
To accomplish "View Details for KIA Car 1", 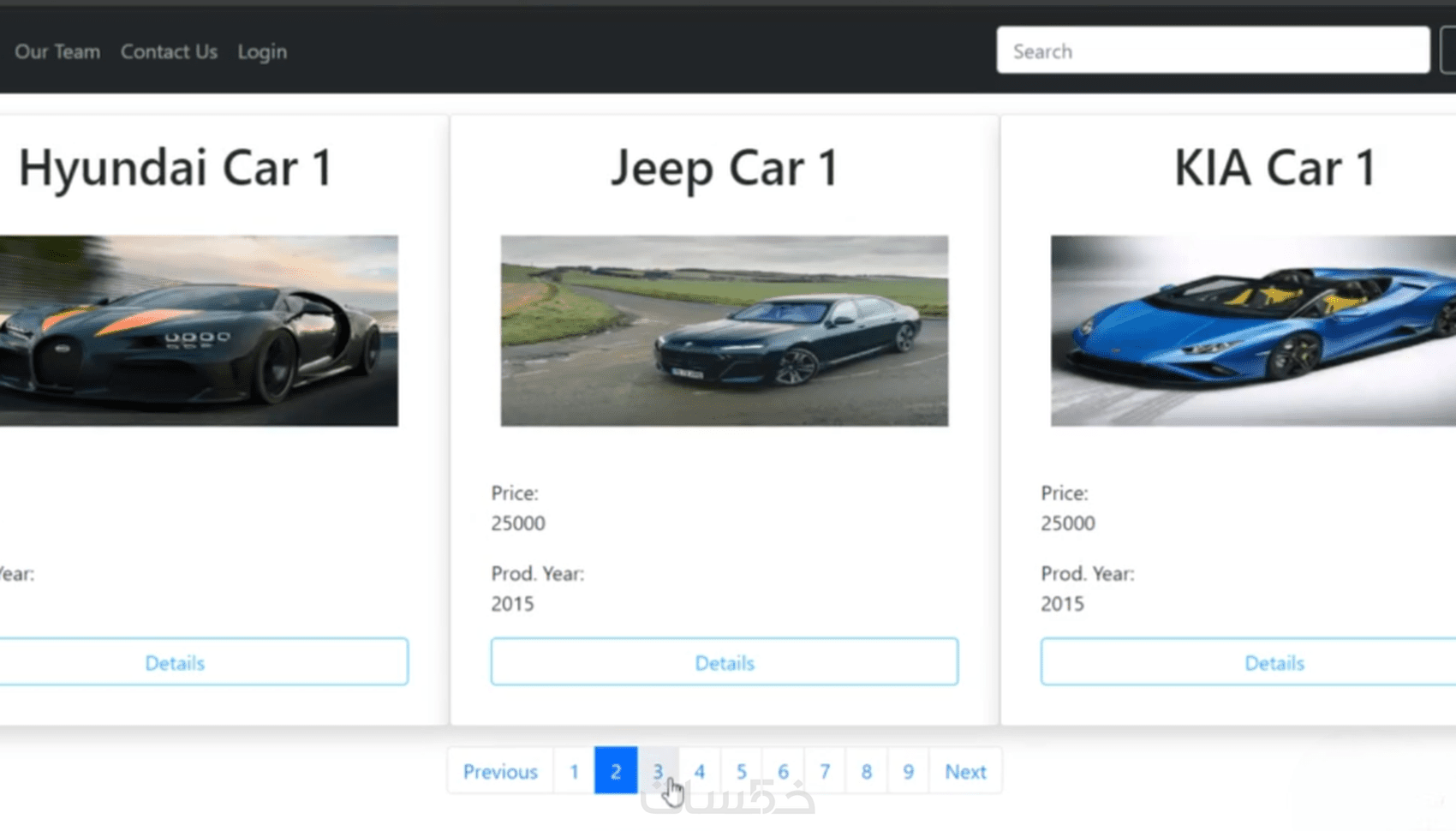I will [1249, 662].
